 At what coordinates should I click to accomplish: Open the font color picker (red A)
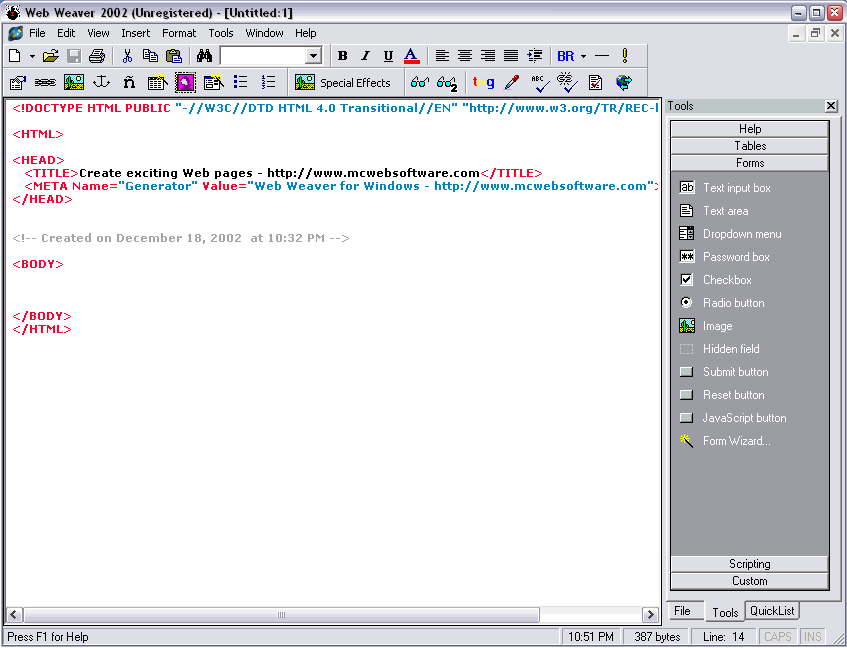(x=412, y=56)
